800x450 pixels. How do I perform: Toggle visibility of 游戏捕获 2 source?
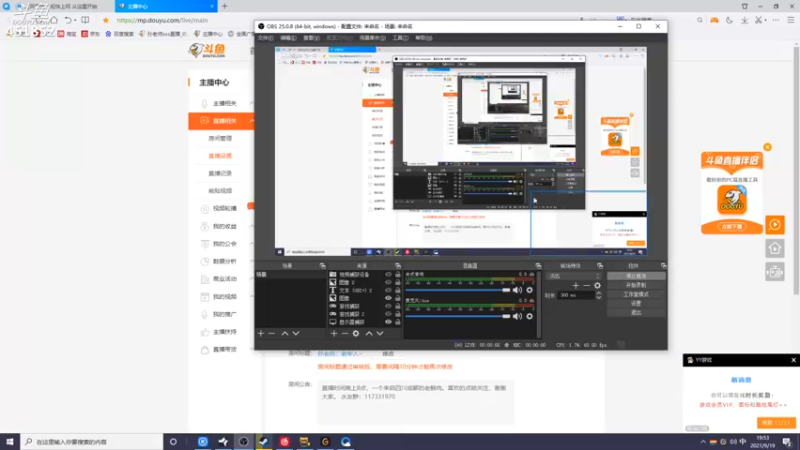click(388, 314)
